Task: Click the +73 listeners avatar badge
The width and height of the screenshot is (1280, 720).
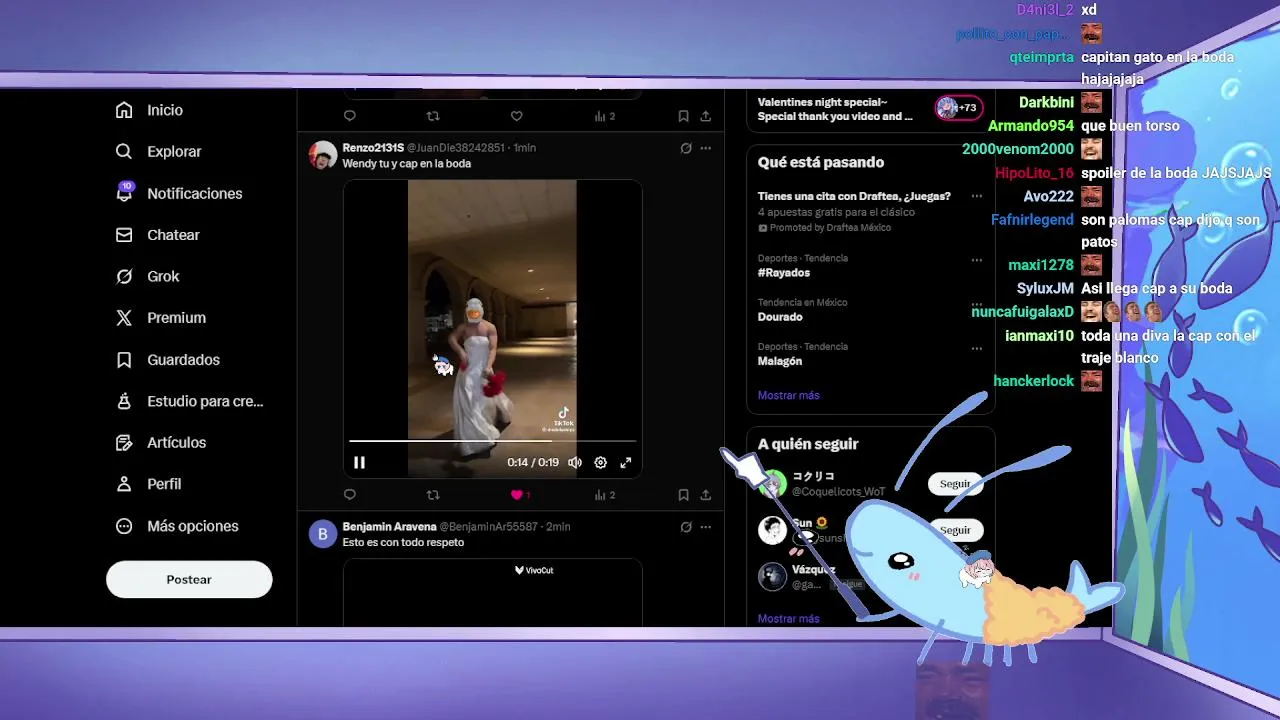Action: coord(959,108)
